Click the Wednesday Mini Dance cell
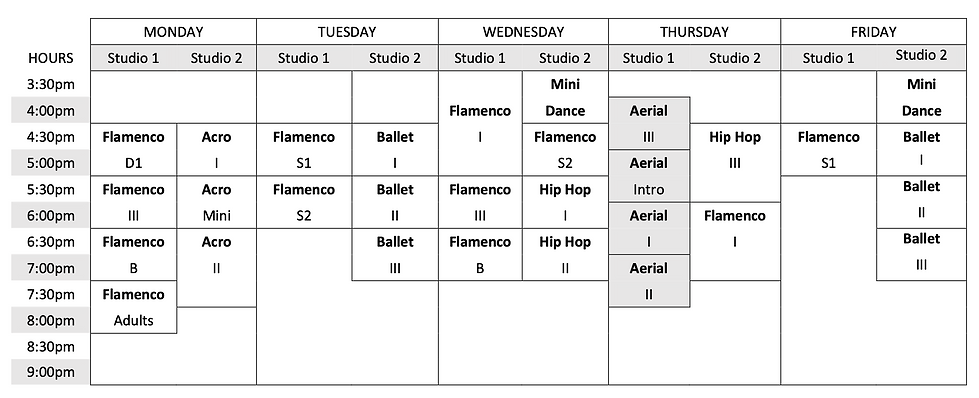The height and width of the screenshot is (398, 979). point(565,97)
